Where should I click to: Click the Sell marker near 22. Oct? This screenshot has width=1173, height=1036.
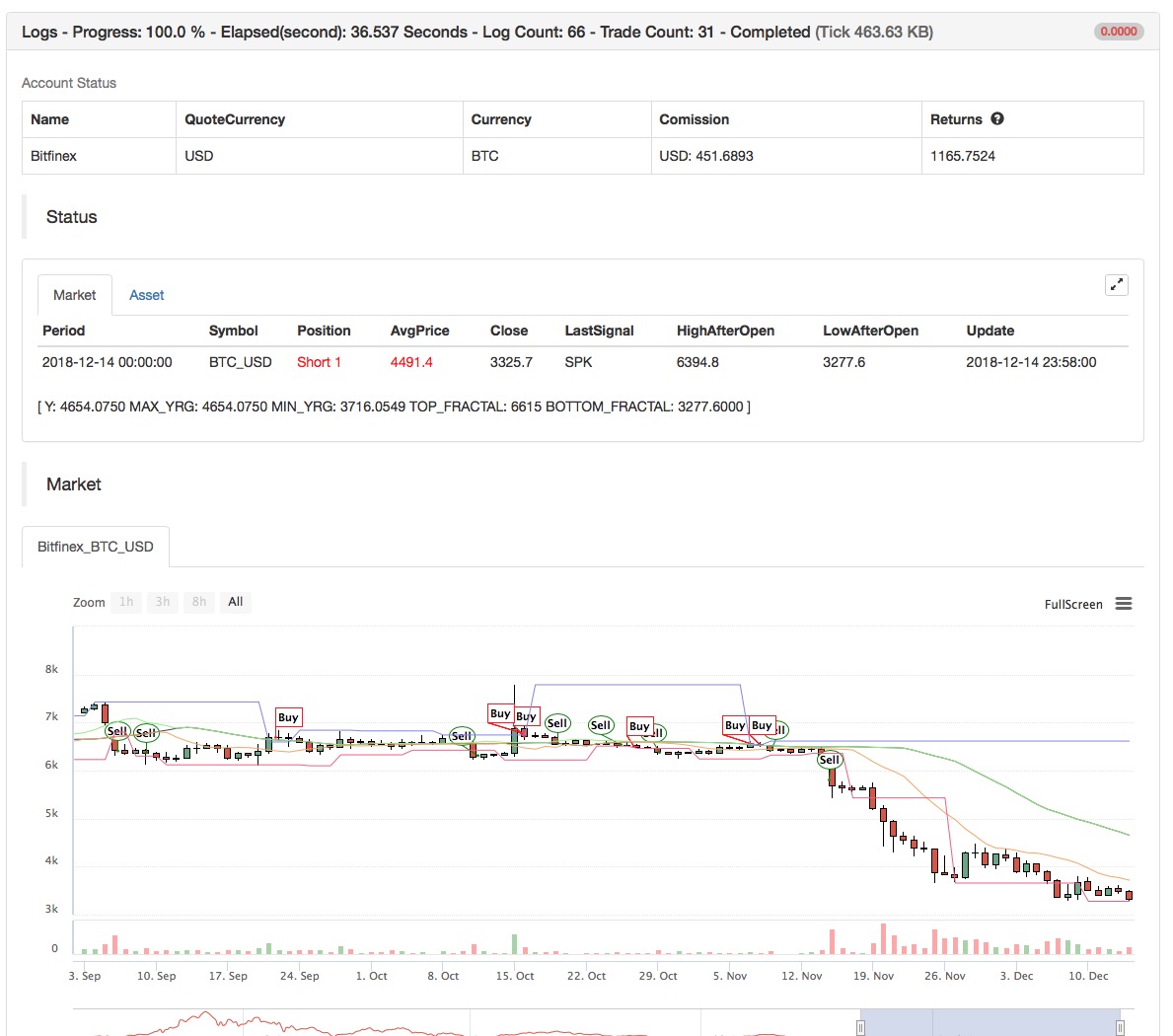coord(601,725)
